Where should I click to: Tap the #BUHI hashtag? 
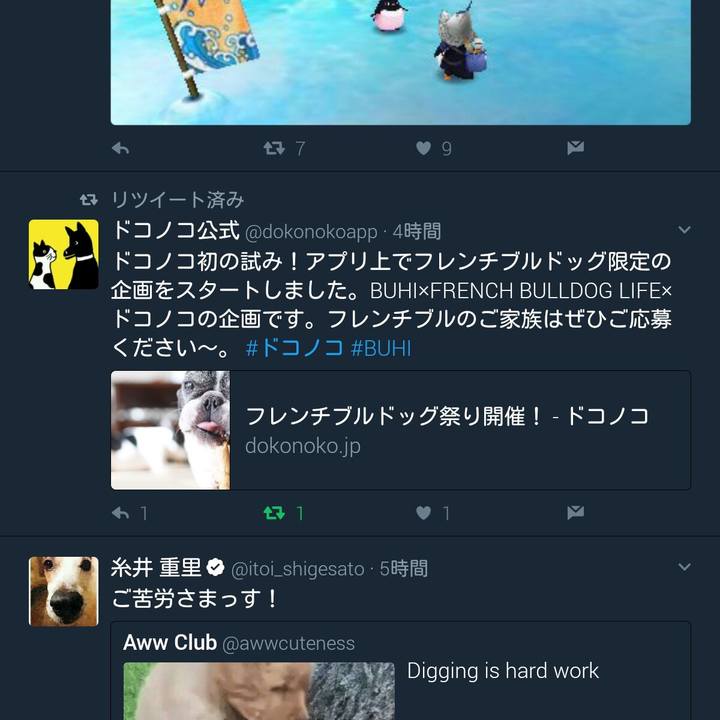(x=381, y=348)
